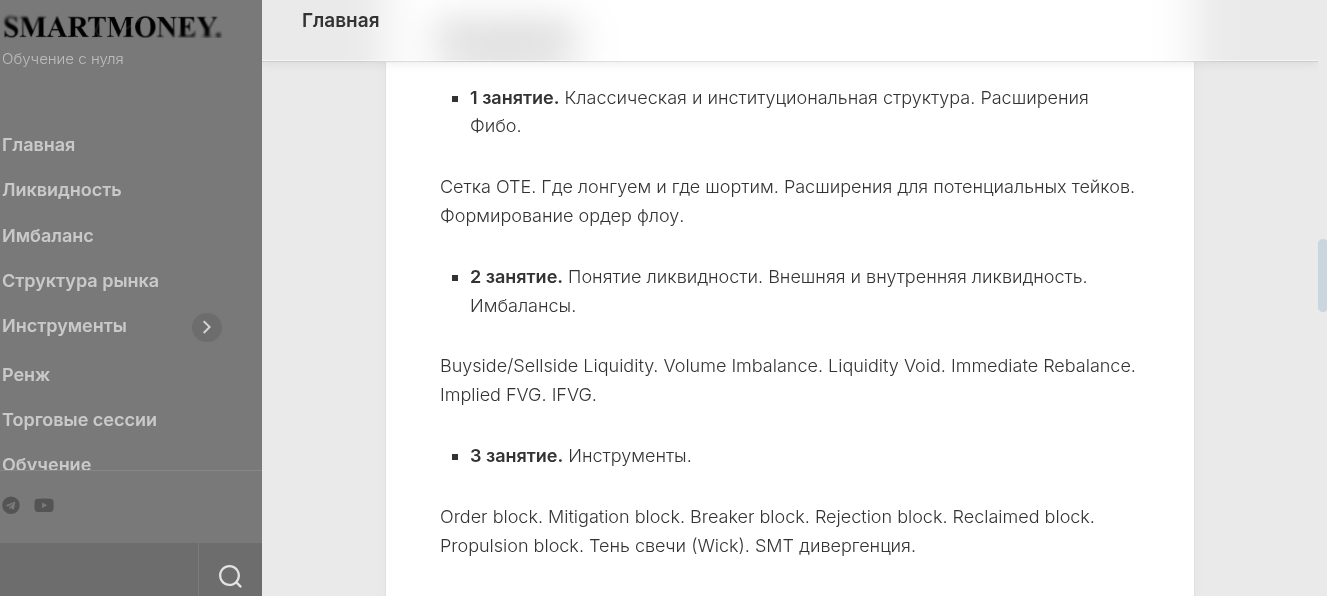
Task: Open the Инструменты menu item
Action: [65, 326]
